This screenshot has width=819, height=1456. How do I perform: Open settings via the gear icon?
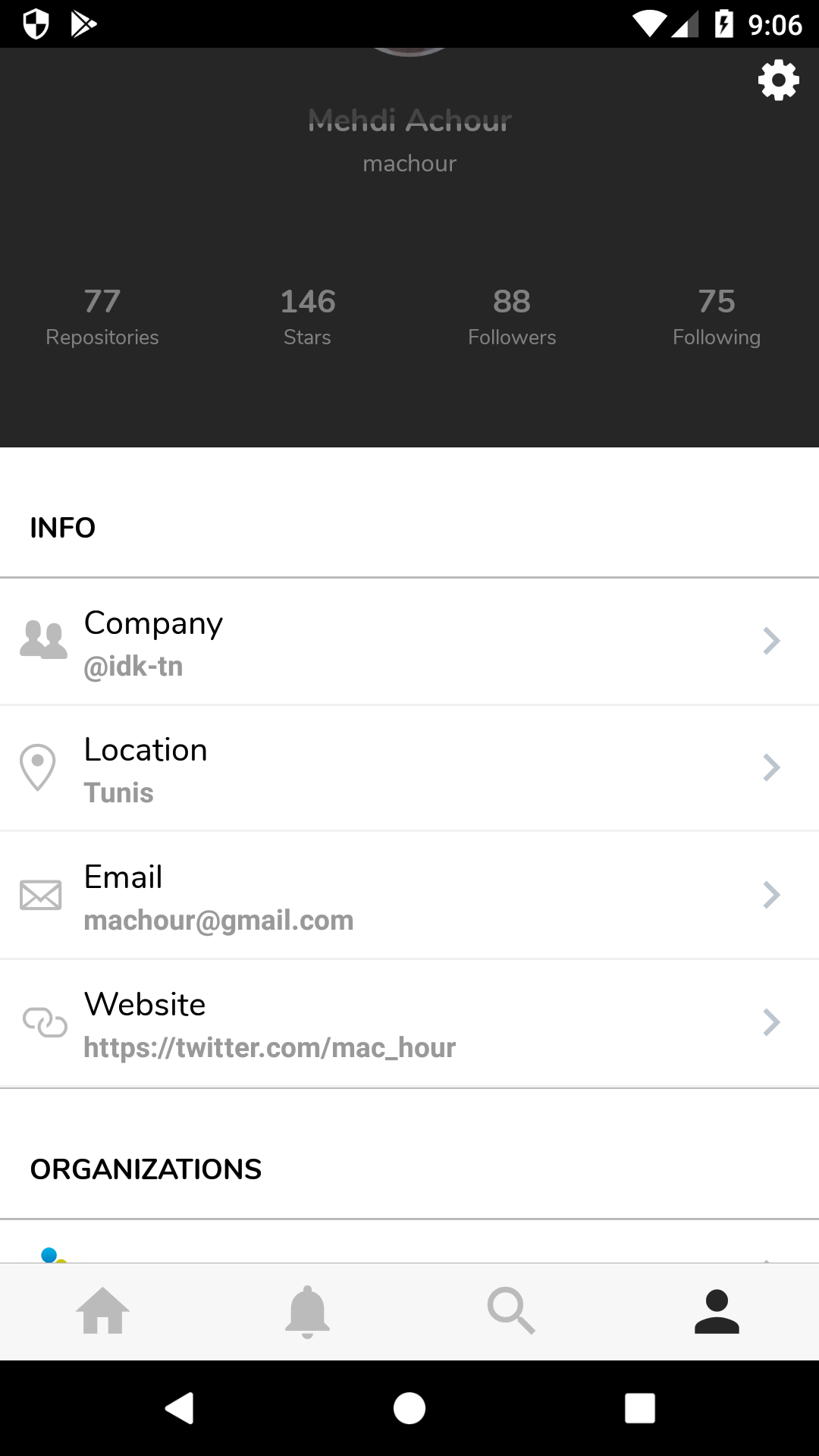coord(779,80)
